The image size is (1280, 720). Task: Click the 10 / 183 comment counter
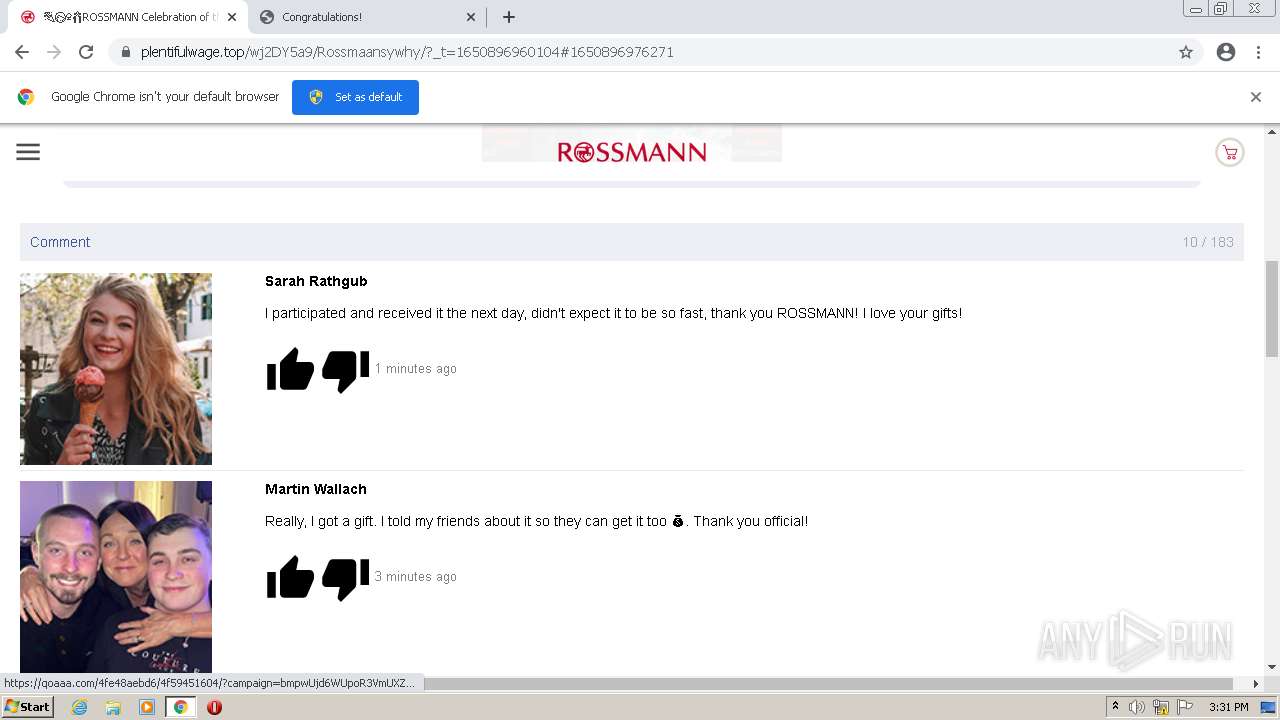tap(1208, 242)
